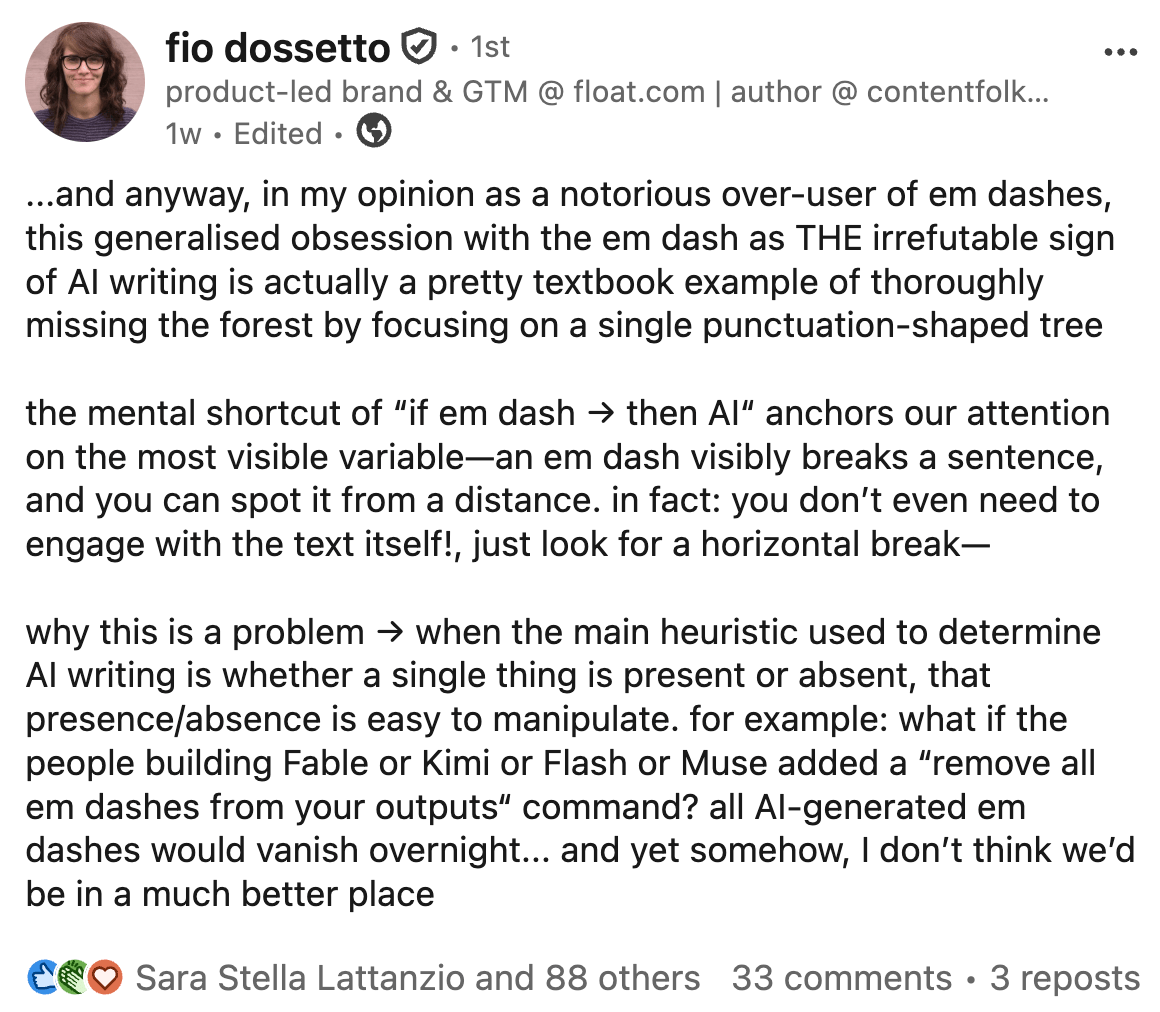The height and width of the screenshot is (1012, 1160).
Task: Show the 3 reposts list
Action: [1065, 978]
